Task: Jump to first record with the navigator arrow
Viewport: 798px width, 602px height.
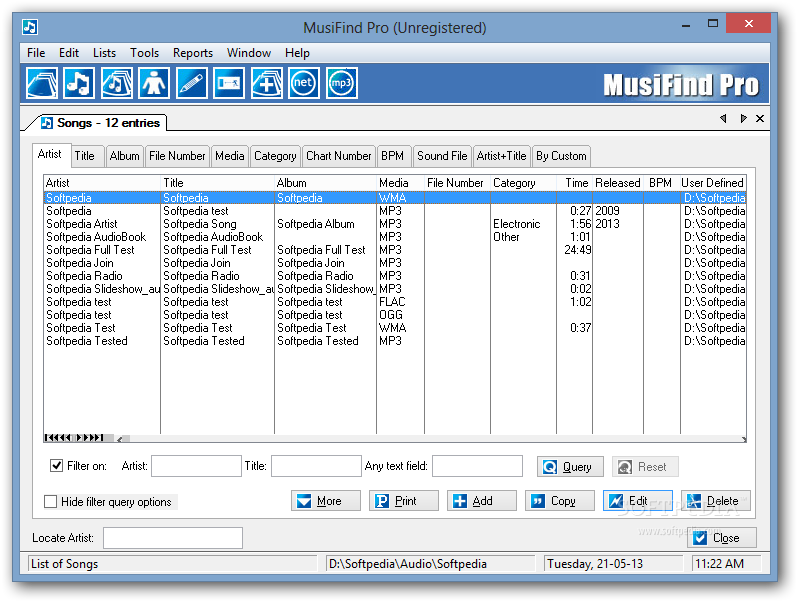Action: [x=48, y=438]
